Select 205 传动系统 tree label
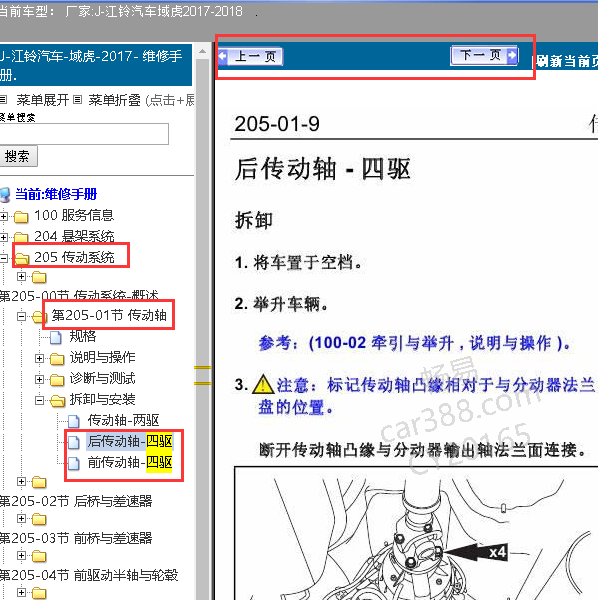Viewport: 598px width, 600px height. 74,257
